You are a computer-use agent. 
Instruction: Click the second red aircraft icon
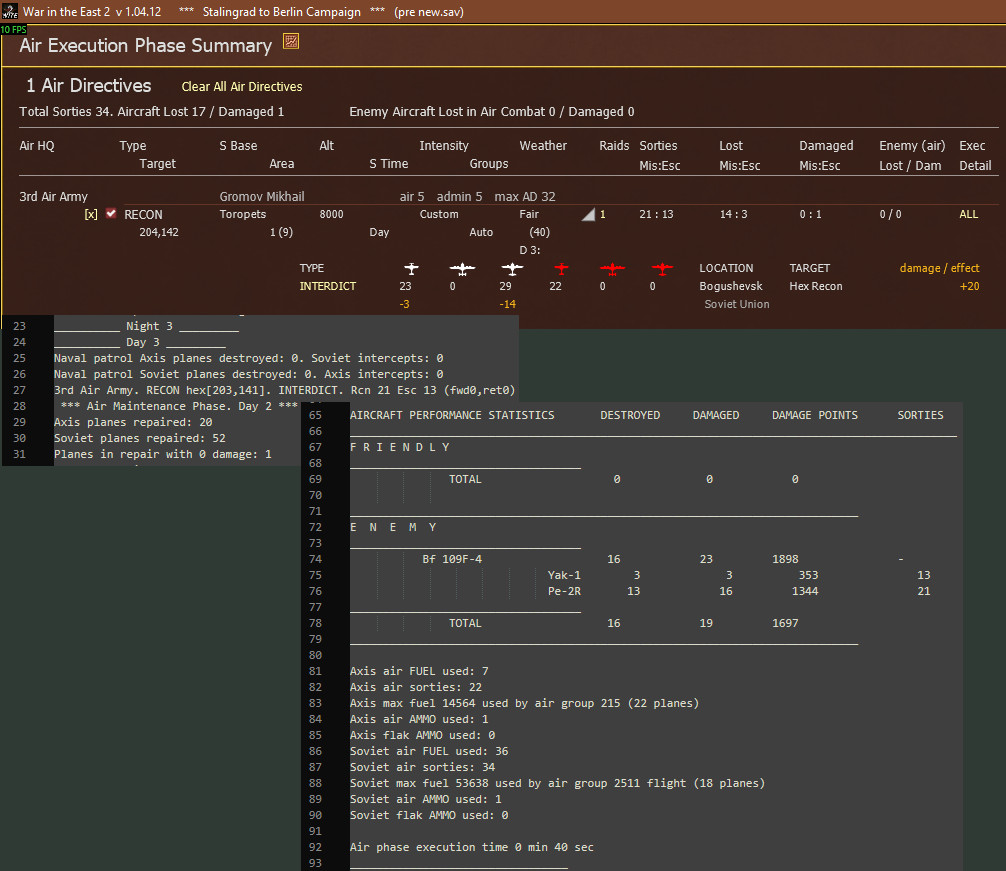pyautogui.click(x=612, y=268)
